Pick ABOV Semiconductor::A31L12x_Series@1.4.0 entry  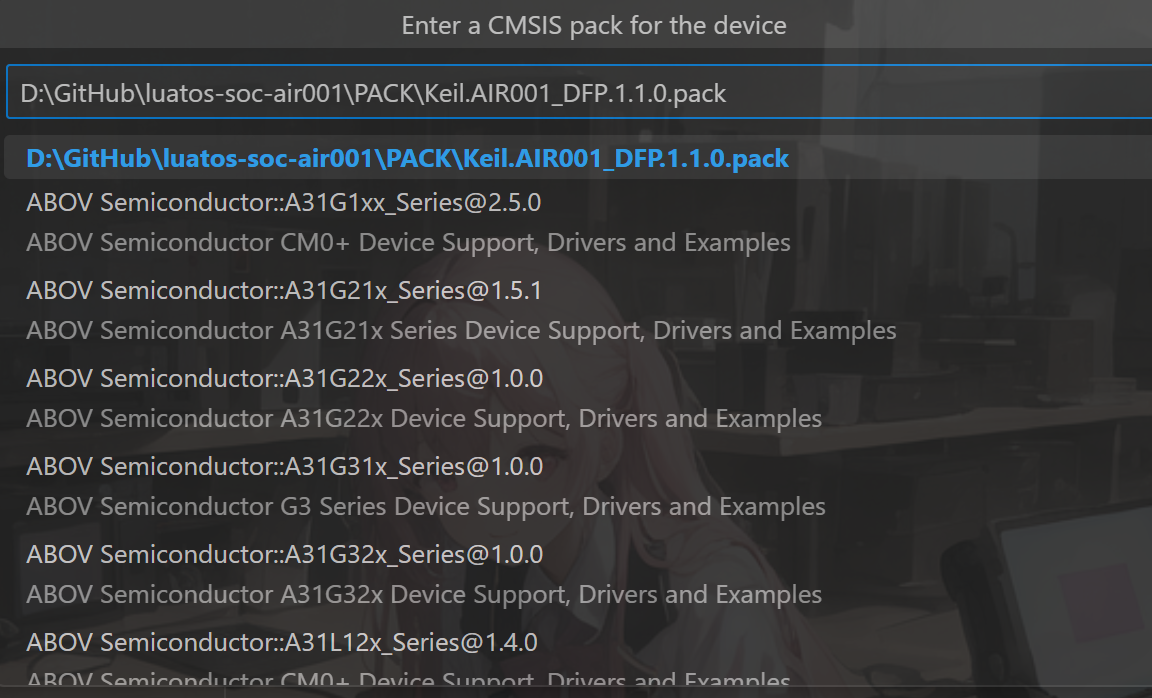pos(281,642)
